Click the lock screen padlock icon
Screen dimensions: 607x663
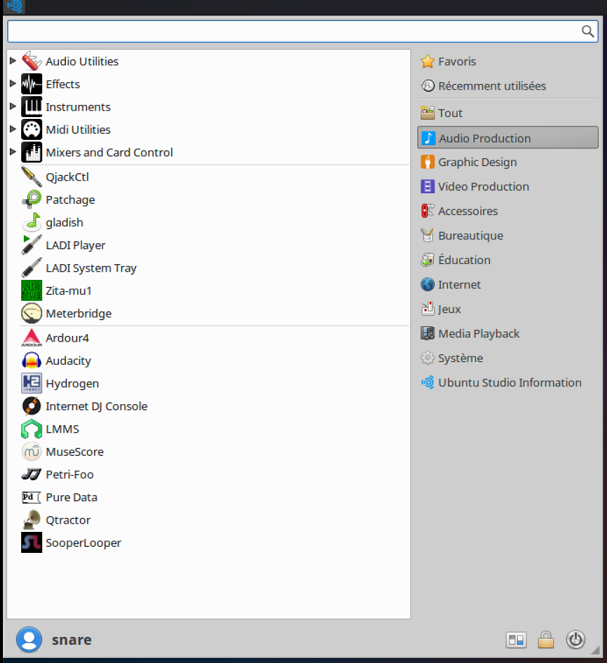click(546, 640)
